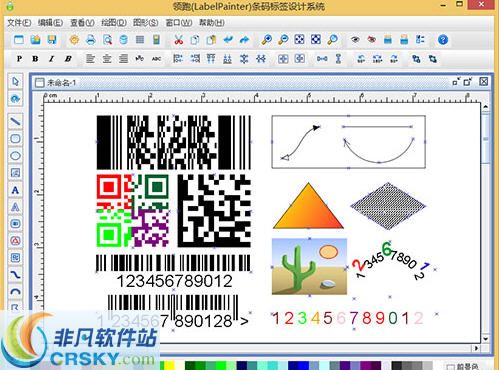Screen dimensions: 499x370
Task: Select the colored QR code
Action: (133, 211)
